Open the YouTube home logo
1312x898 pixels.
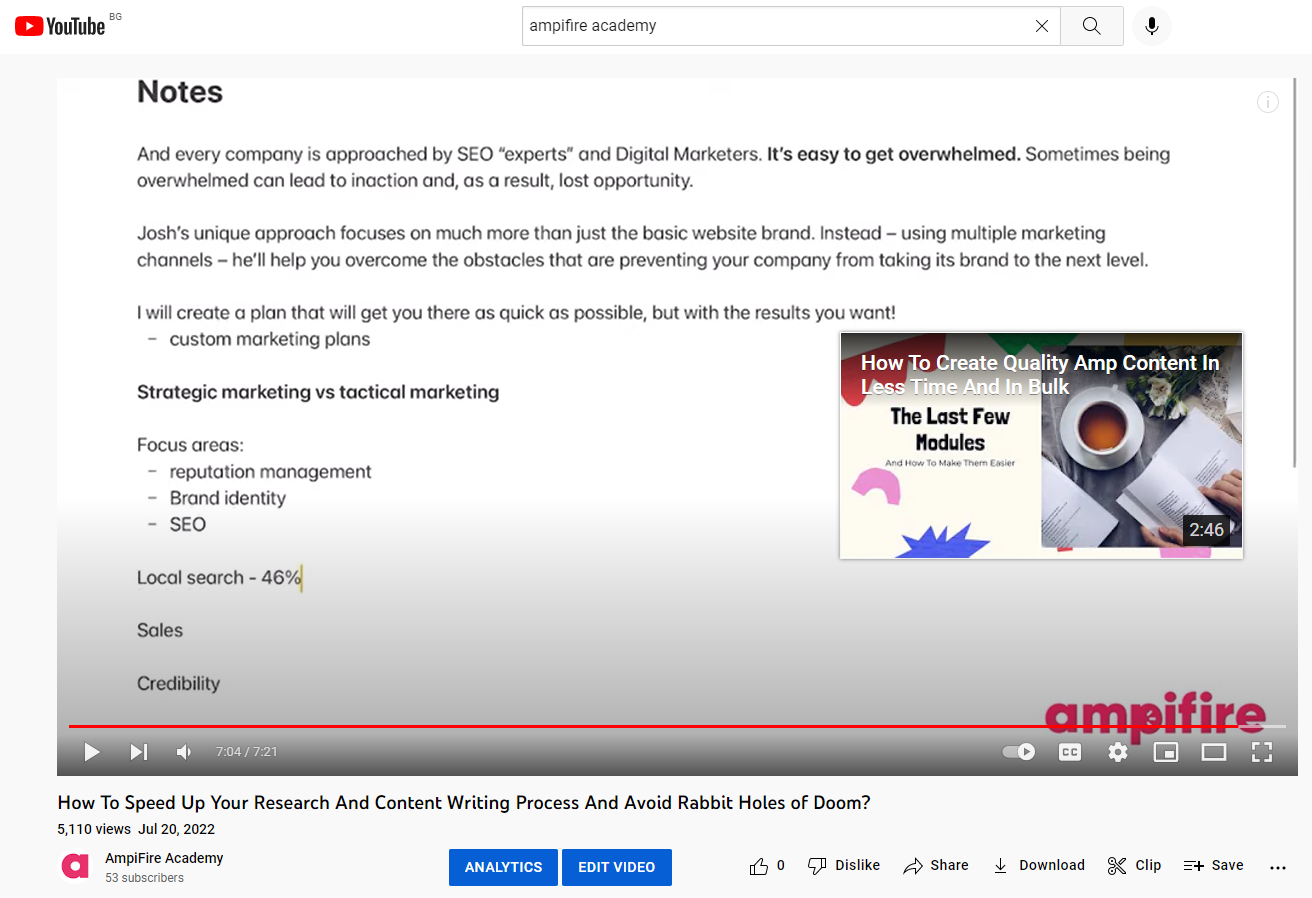click(x=60, y=26)
